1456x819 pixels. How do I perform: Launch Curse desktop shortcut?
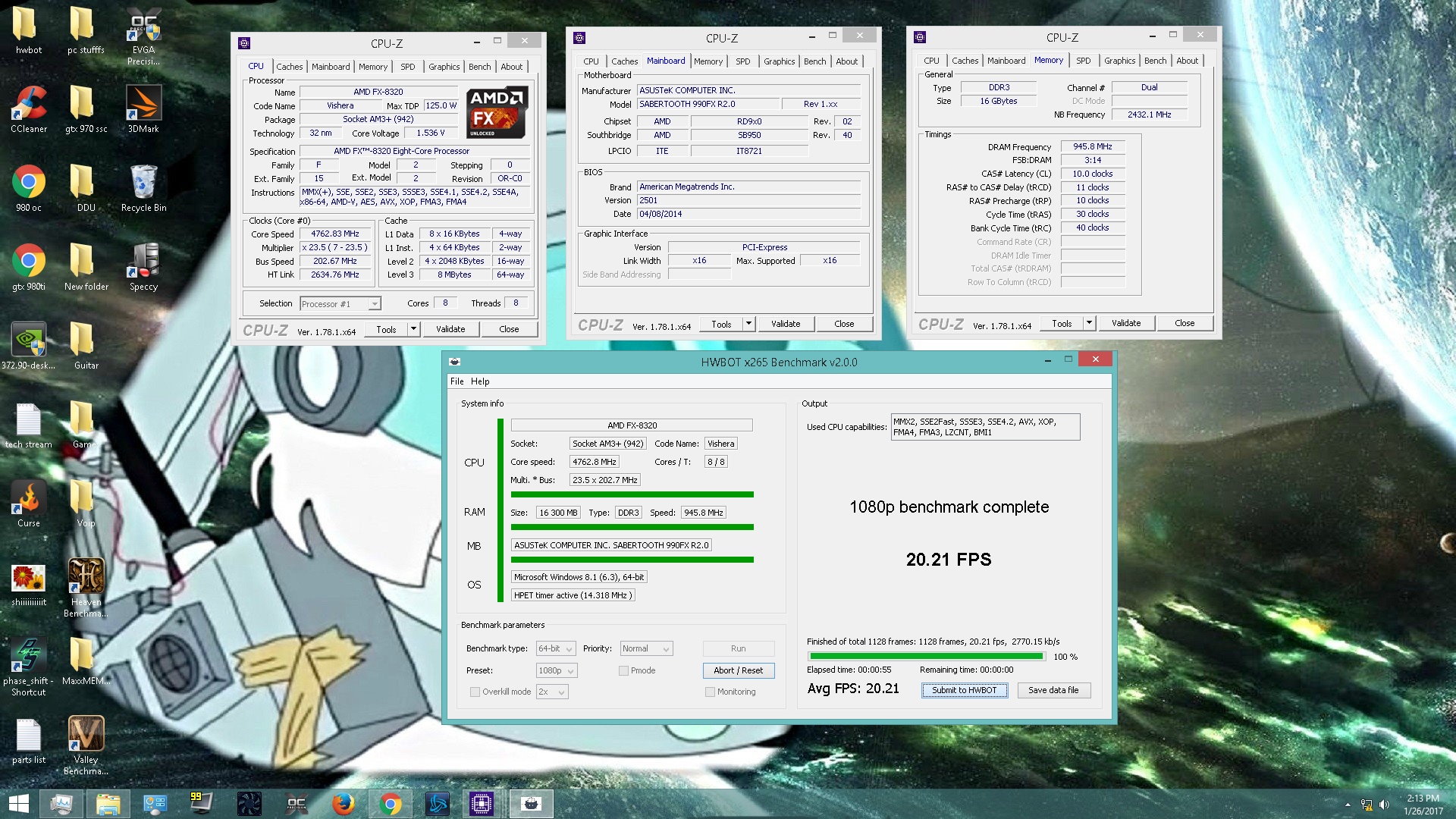[x=28, y=504]
